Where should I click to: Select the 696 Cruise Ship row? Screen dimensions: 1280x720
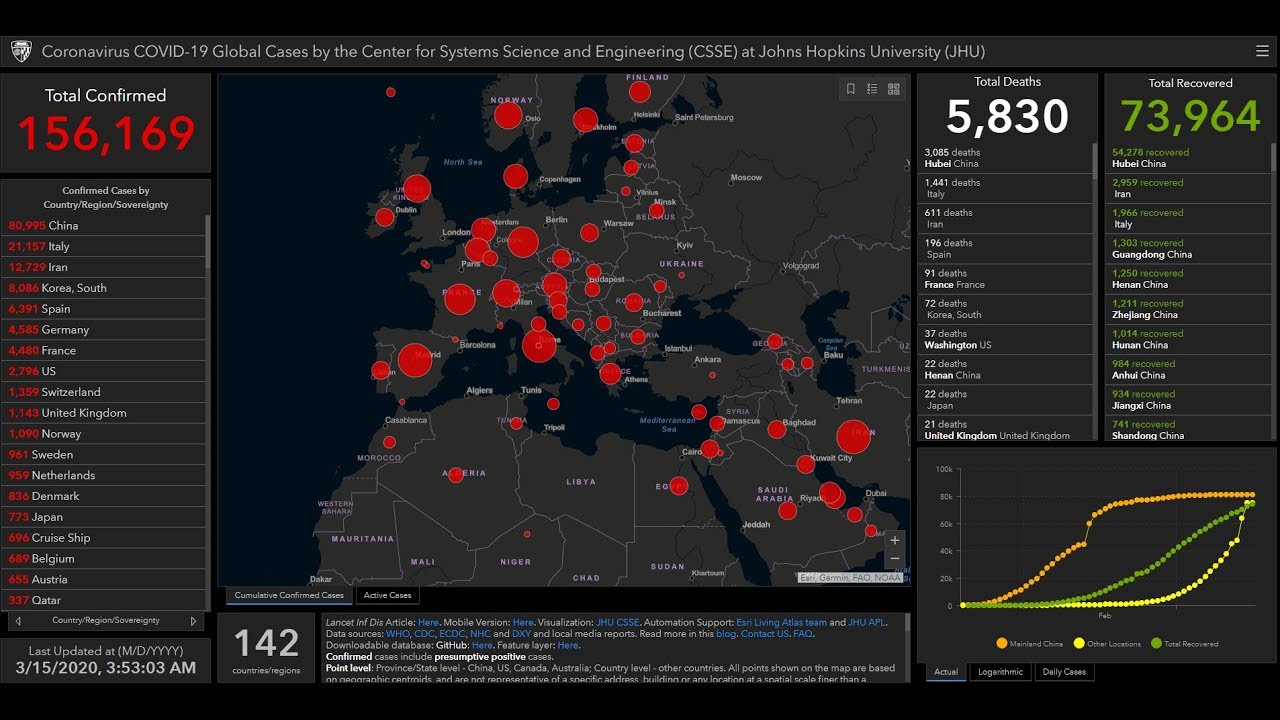(105, 538)
